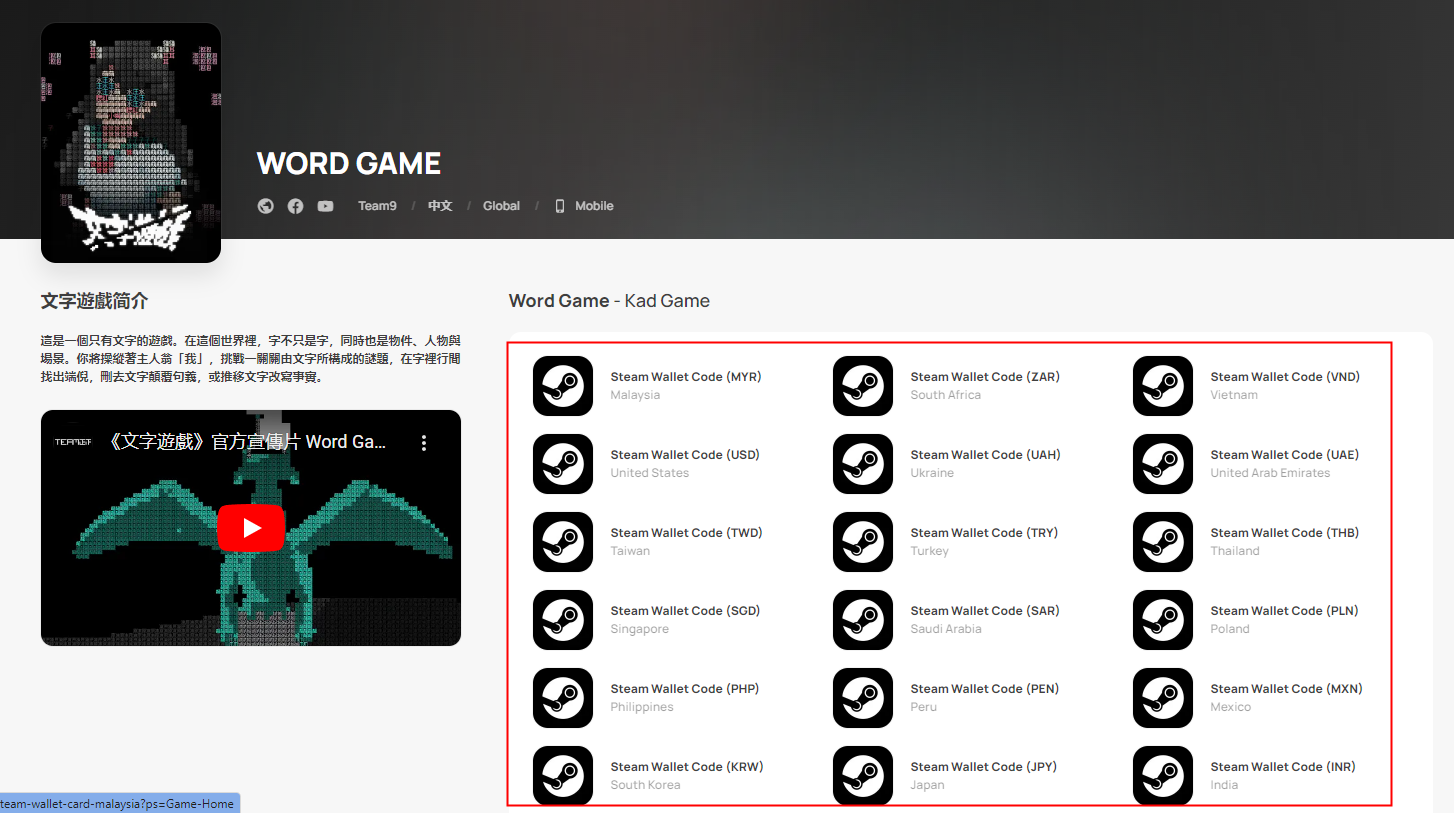This screenshot has height=813, width=1454.
Task: Play the Word Game trailer video
Action: pyautogui.click(x=251, y=528)
